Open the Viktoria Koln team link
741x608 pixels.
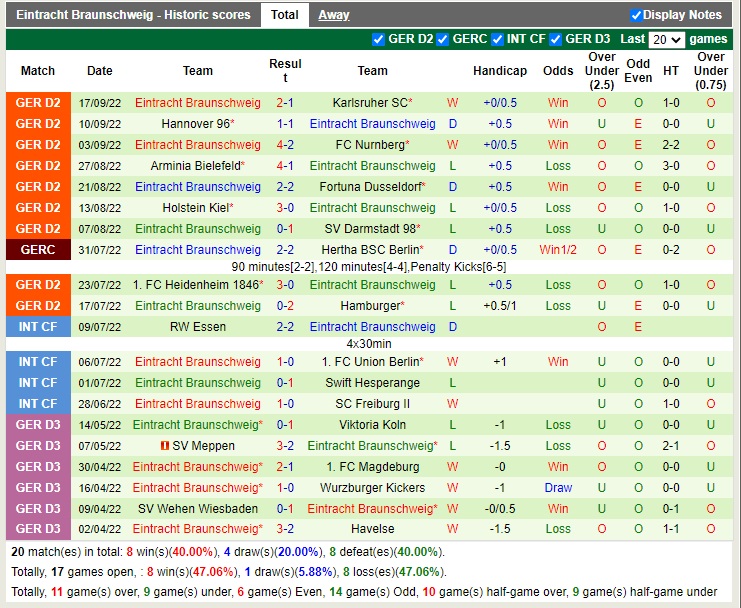(x=372, y=425)
